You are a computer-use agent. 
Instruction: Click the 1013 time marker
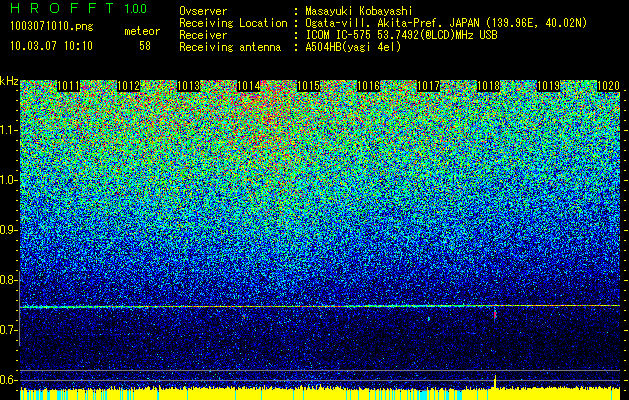[189, 86]
